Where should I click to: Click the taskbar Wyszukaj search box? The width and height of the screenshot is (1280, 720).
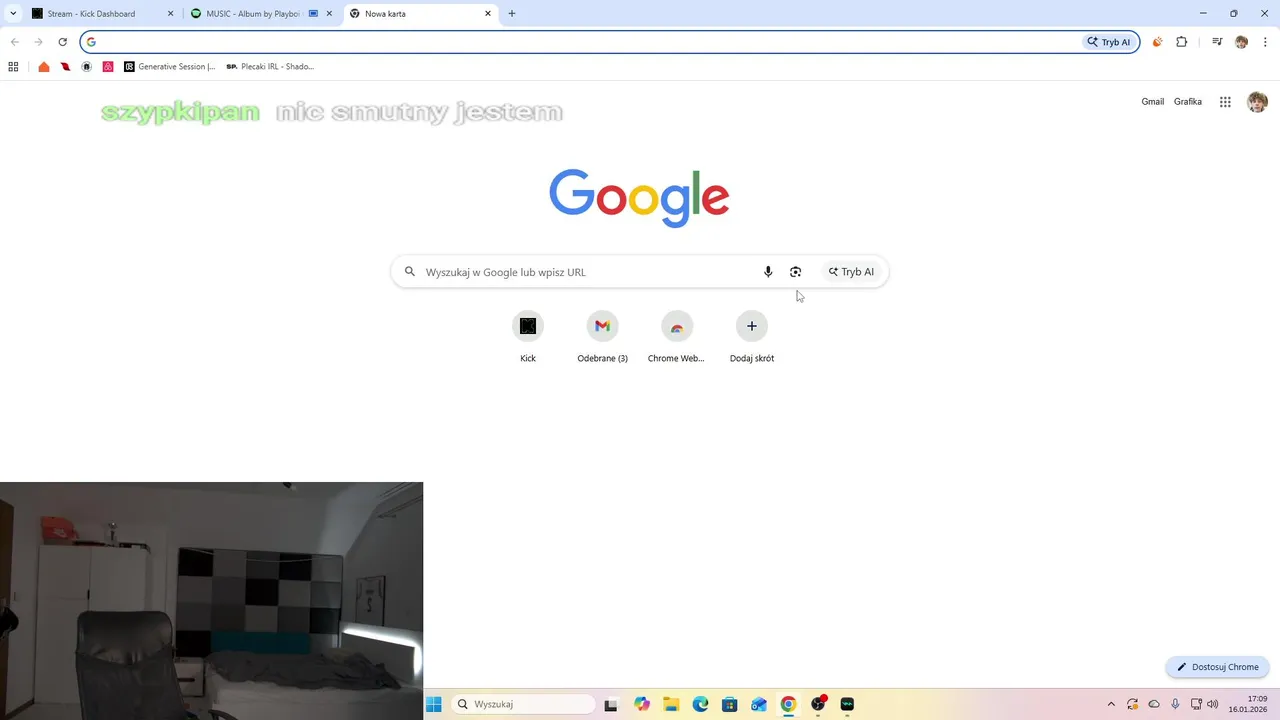pyautogui.click(x=524, y=704)
